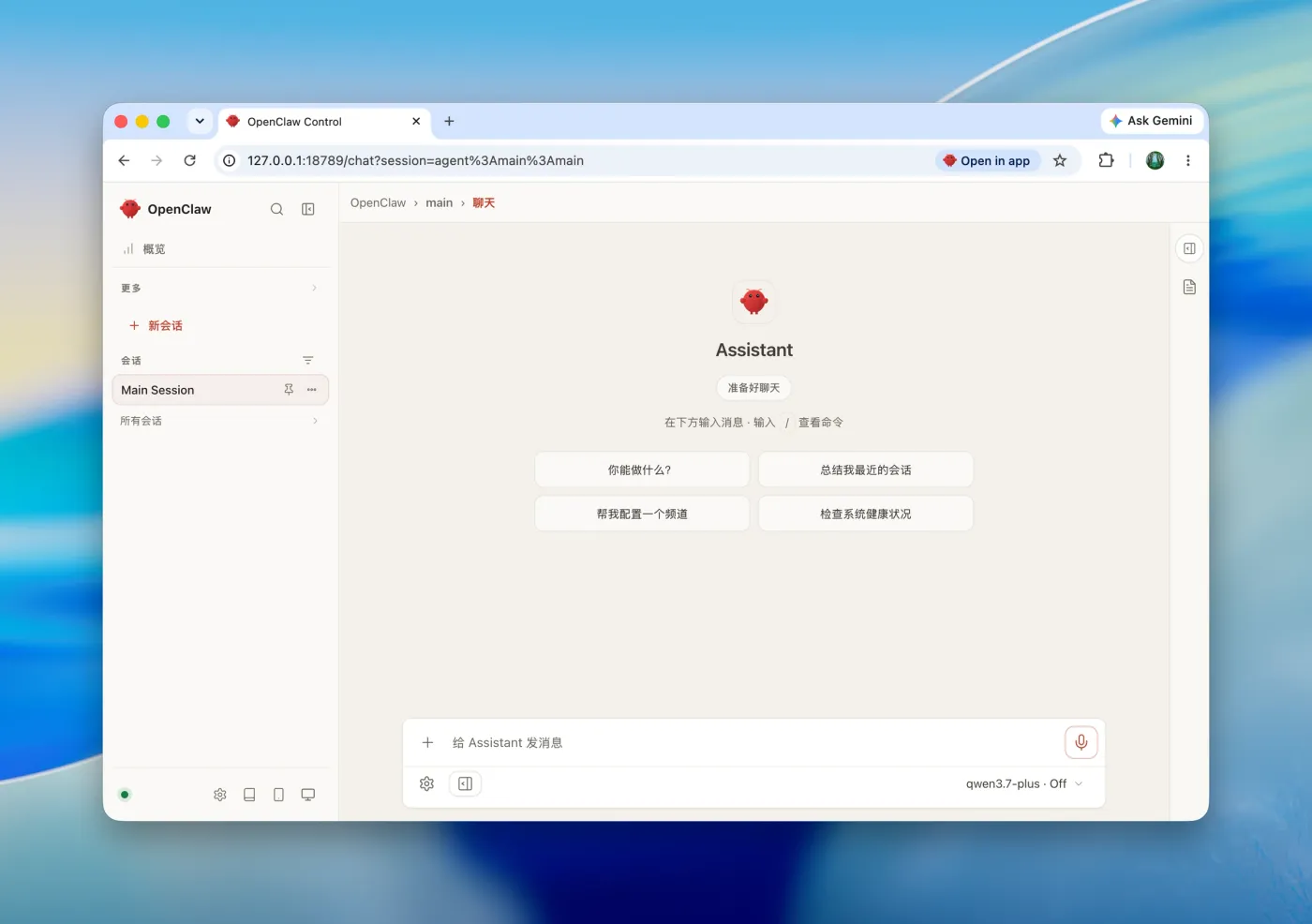Screen dimensions: 1312x924
Task: Go forward in browser history
Action: (x=157, y=160)
